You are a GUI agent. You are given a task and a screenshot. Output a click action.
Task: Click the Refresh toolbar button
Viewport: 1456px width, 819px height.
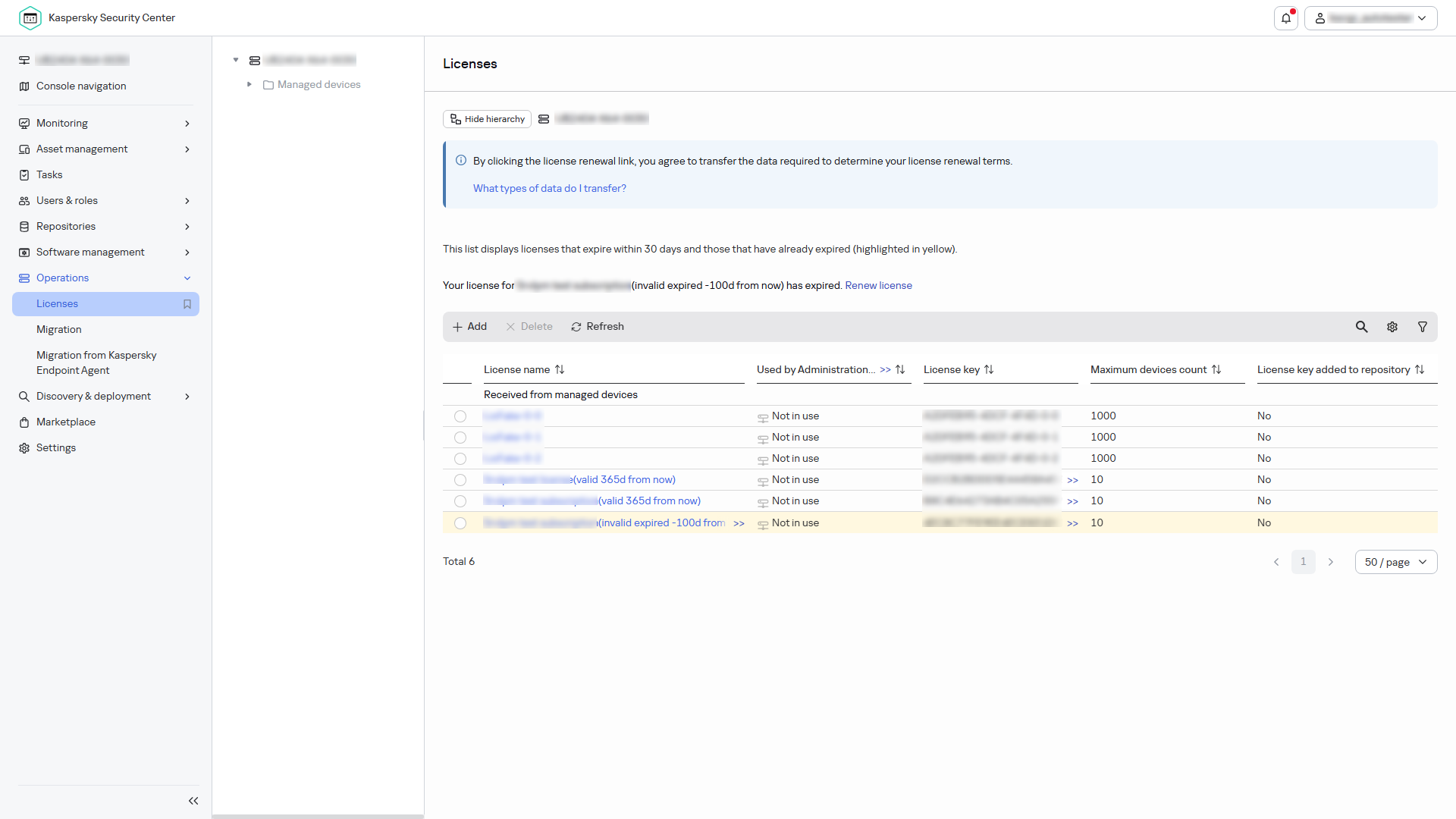coord(598,327)
